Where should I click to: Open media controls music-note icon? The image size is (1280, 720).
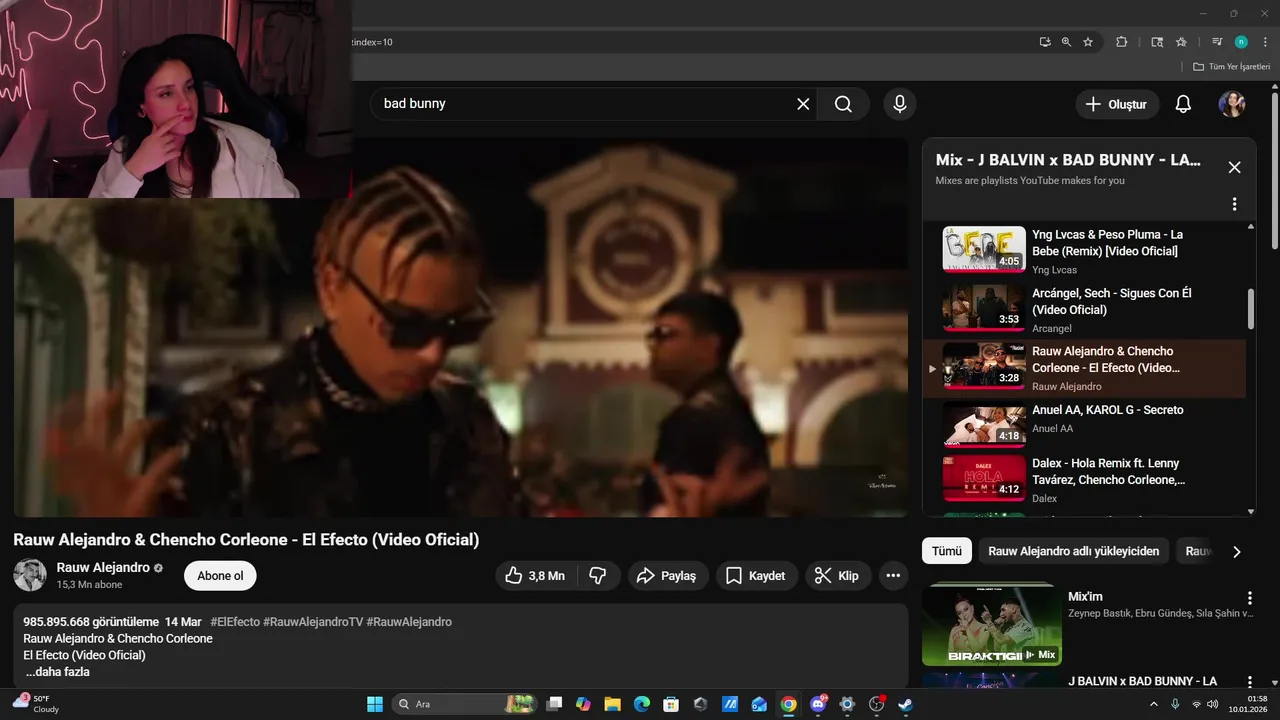pos(1217,42)
